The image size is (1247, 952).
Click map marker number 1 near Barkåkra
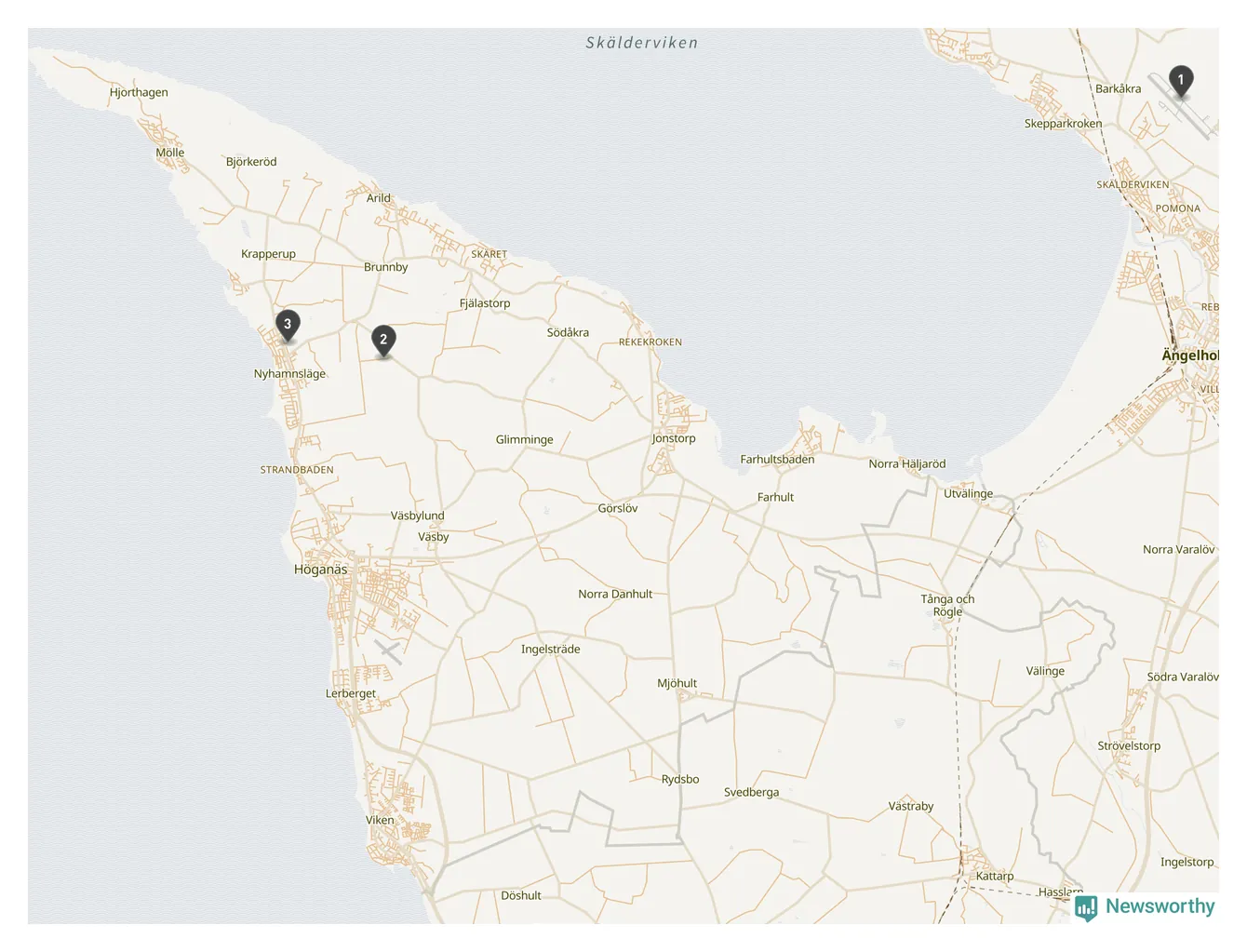pyautogui.click(x=1180, y=81)
